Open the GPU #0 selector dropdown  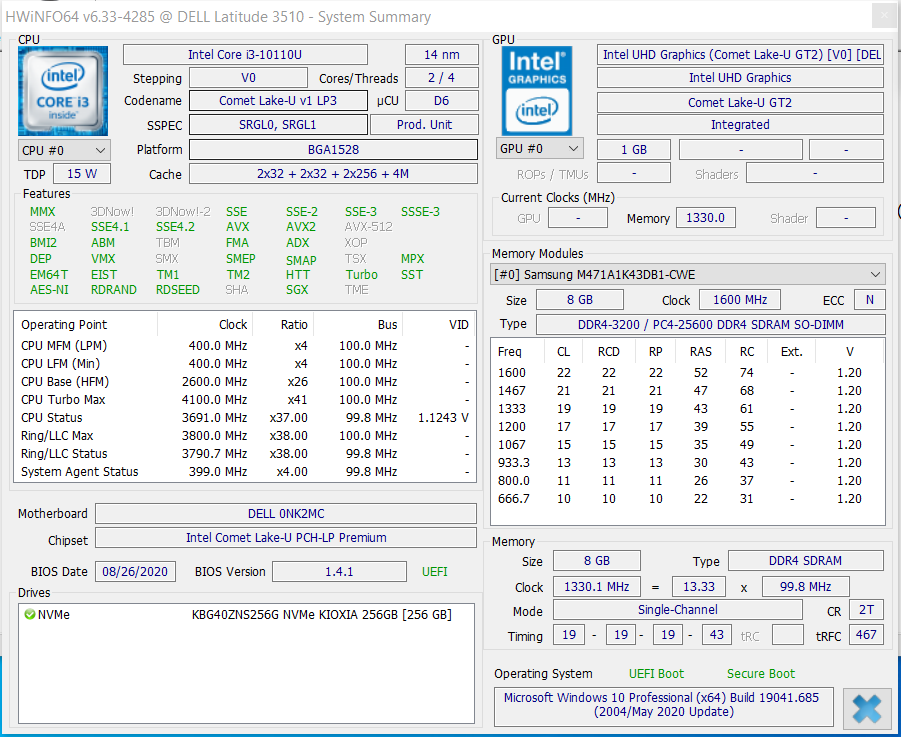pos(540,149)
